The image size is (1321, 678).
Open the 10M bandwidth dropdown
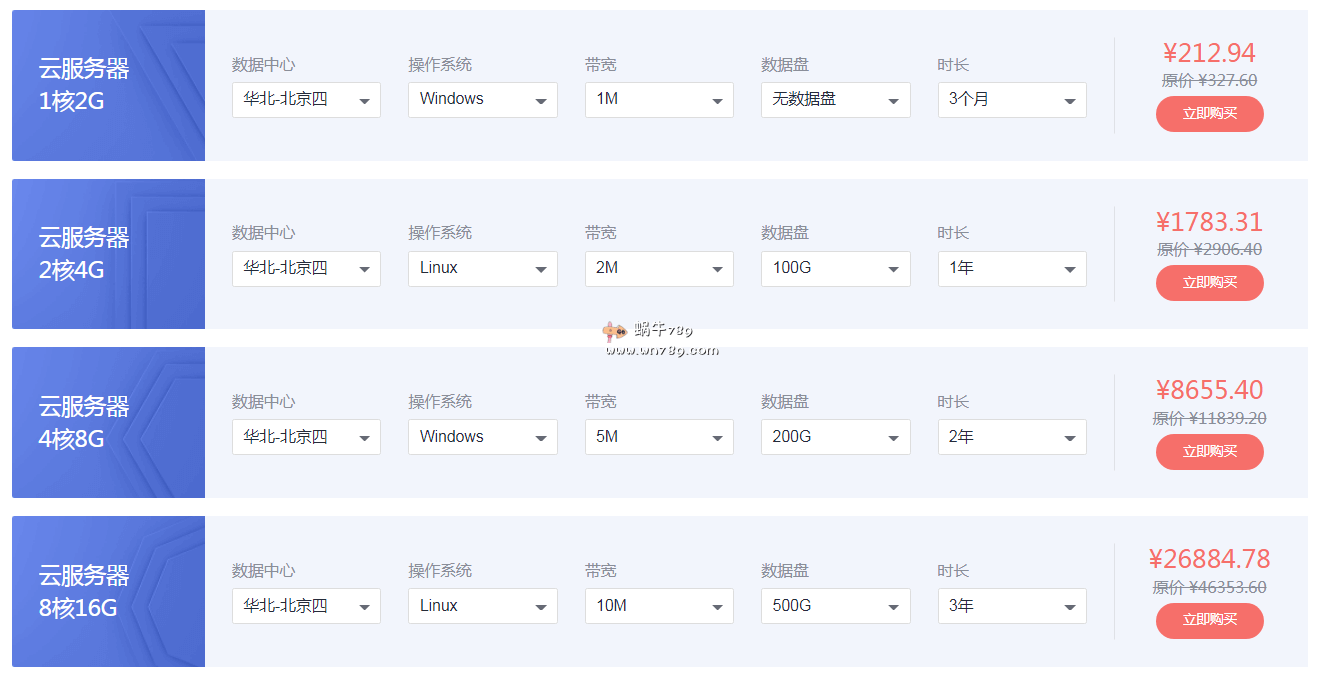[x=659, y=606]
